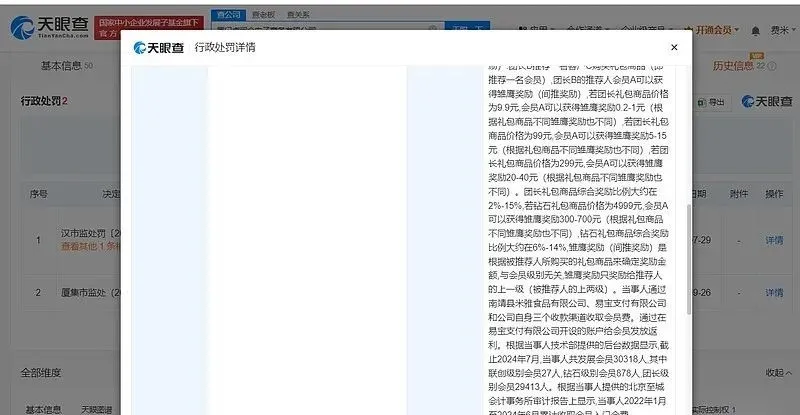Close the 行政处罚详情 dialog with X
Image resolution: width=800 pixels, height=415 pixels.
click(x=674, y=47)
